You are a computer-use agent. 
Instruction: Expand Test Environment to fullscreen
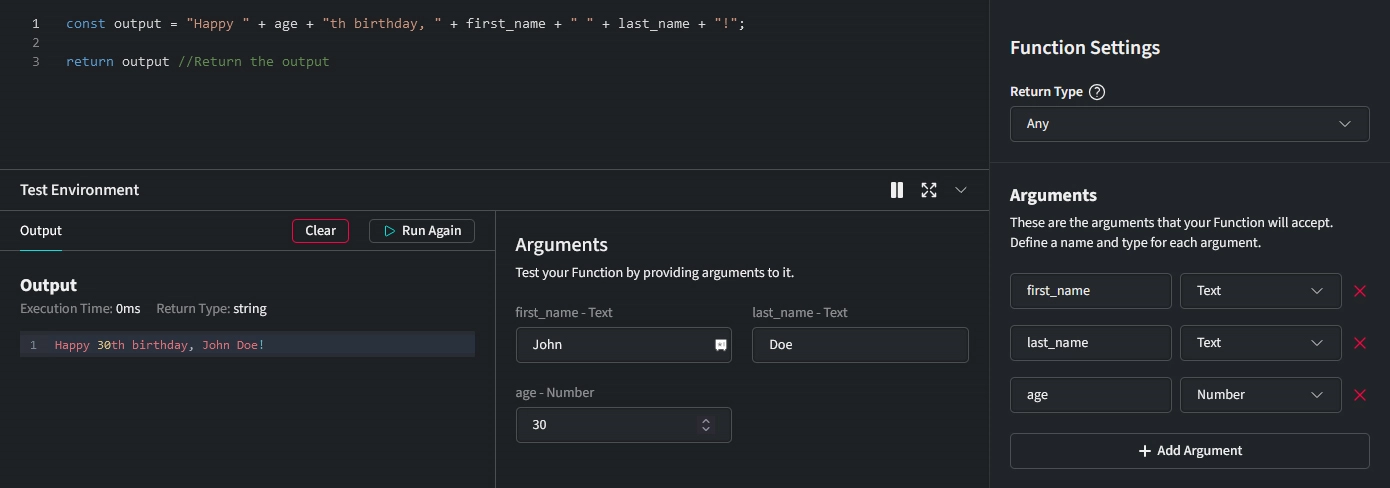pos(929,190)
